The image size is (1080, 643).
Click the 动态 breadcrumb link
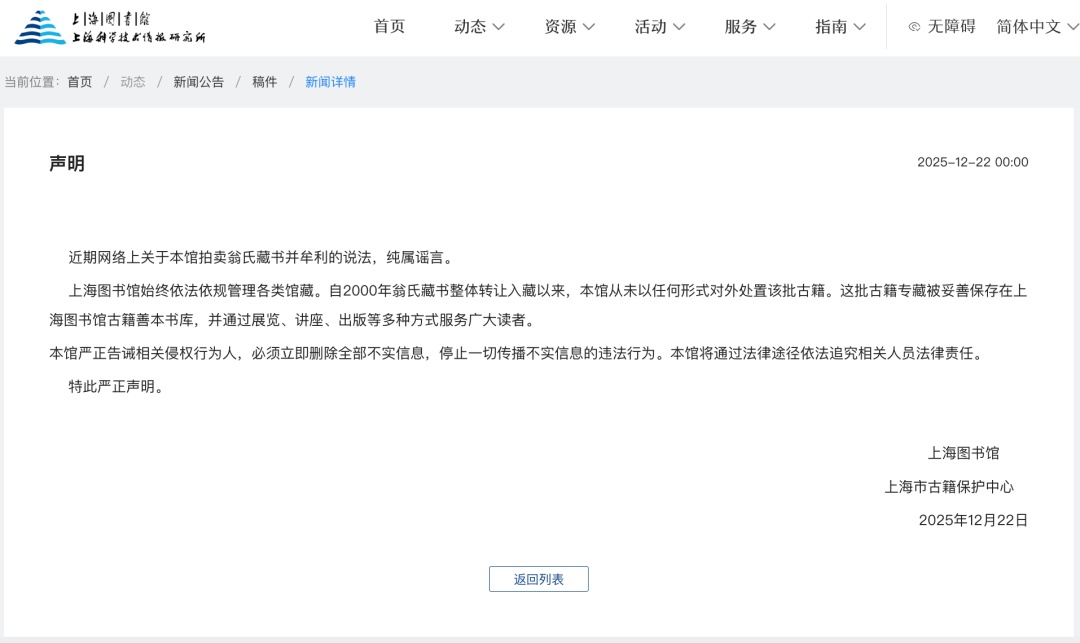[133, 82]
